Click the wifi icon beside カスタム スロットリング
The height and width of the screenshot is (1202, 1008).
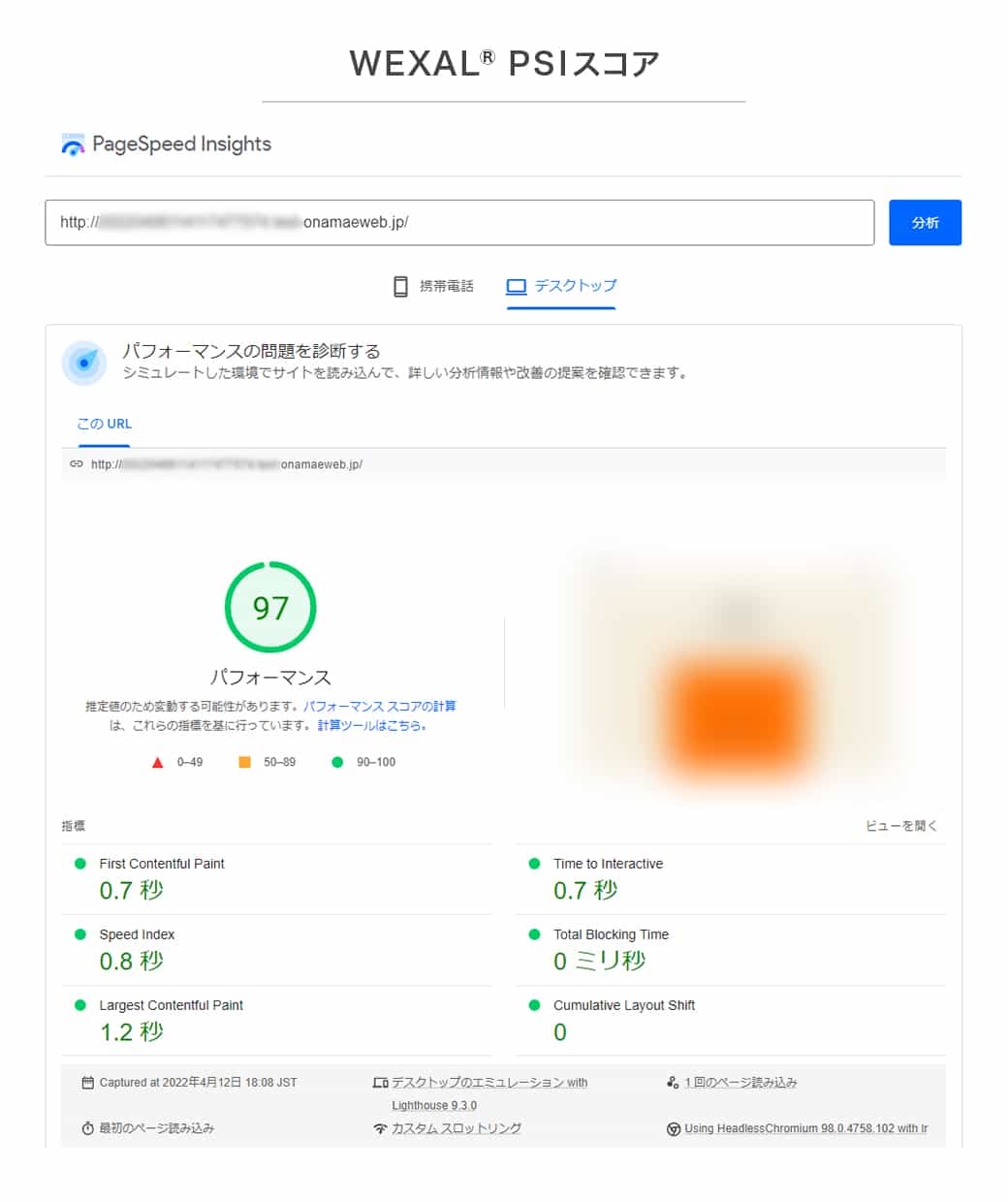380,1128
